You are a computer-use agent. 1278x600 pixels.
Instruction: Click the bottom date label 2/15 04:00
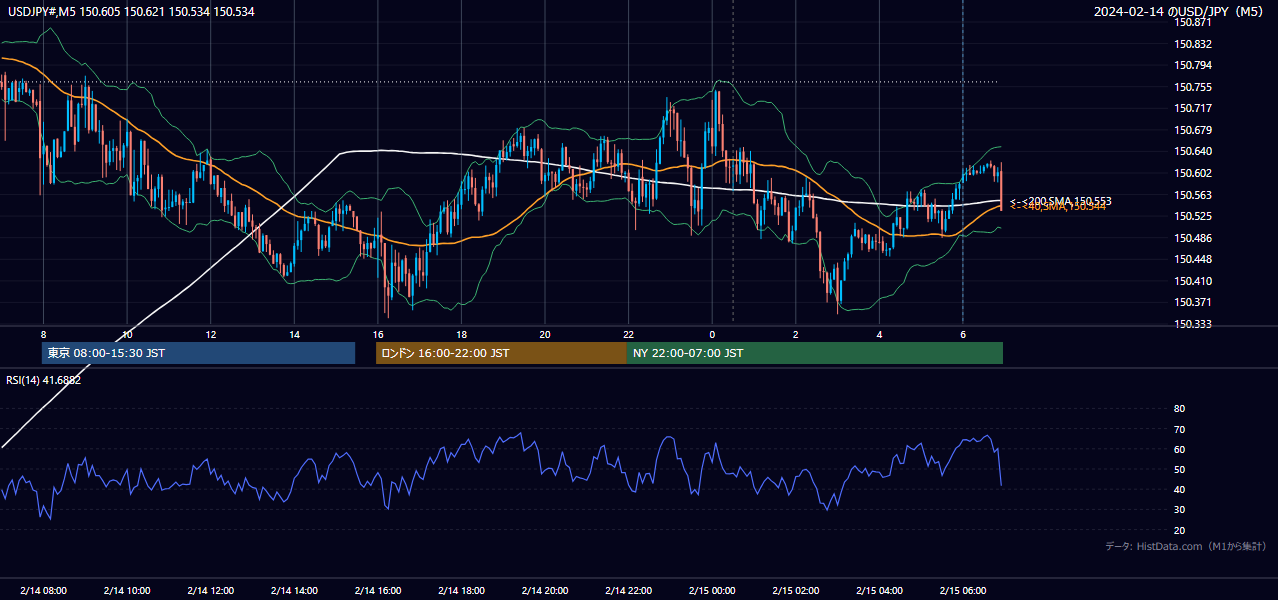(879, 590)
